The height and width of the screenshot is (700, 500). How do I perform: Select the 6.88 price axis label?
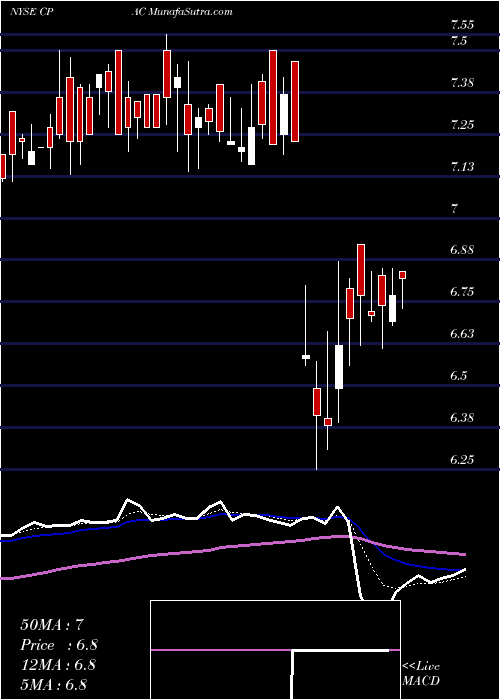[x=463, y=250]
